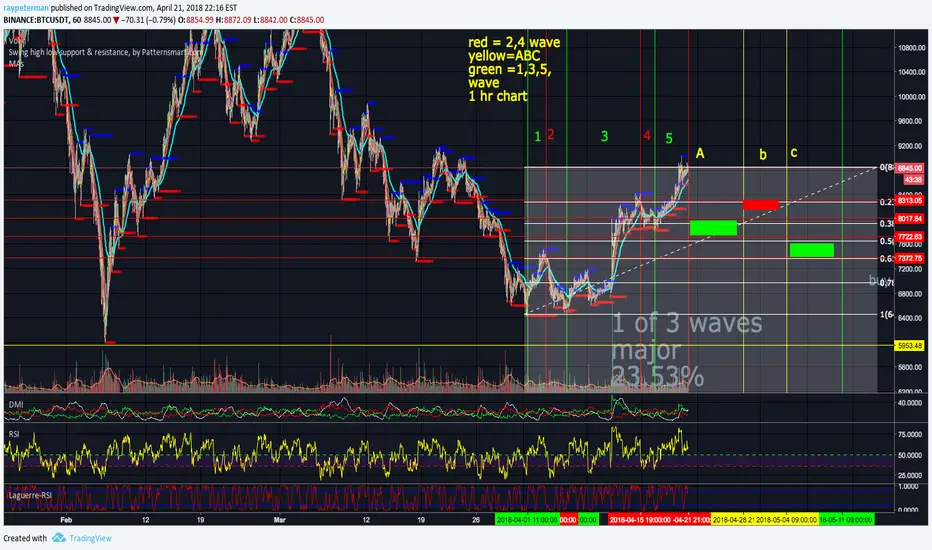Viewport: 932px width, 550px height.
Task: Select the yellow wave c label
Action: [794, 153]
